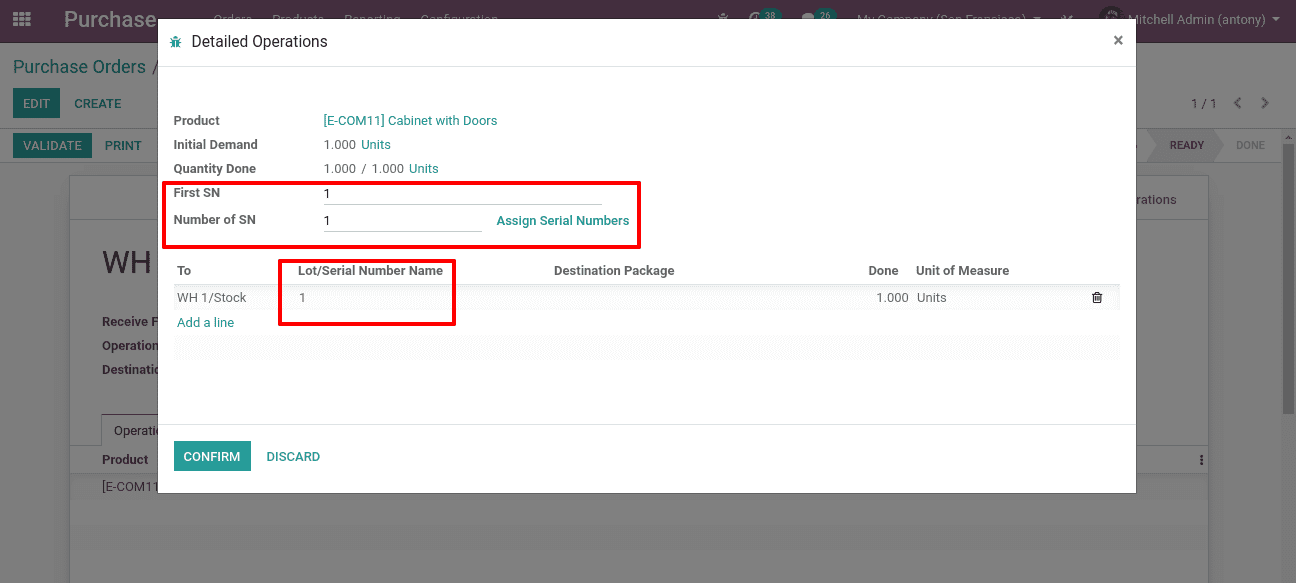Sort by Destination Package column header

[614, 271]
